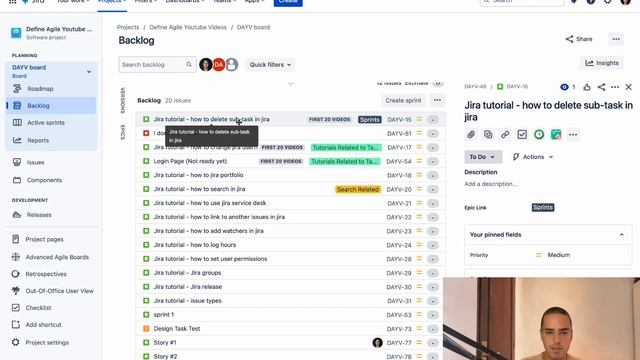Open the Quick filters dropdown
The height and width of the screenshot is (360, 640).
pos(270,64)
